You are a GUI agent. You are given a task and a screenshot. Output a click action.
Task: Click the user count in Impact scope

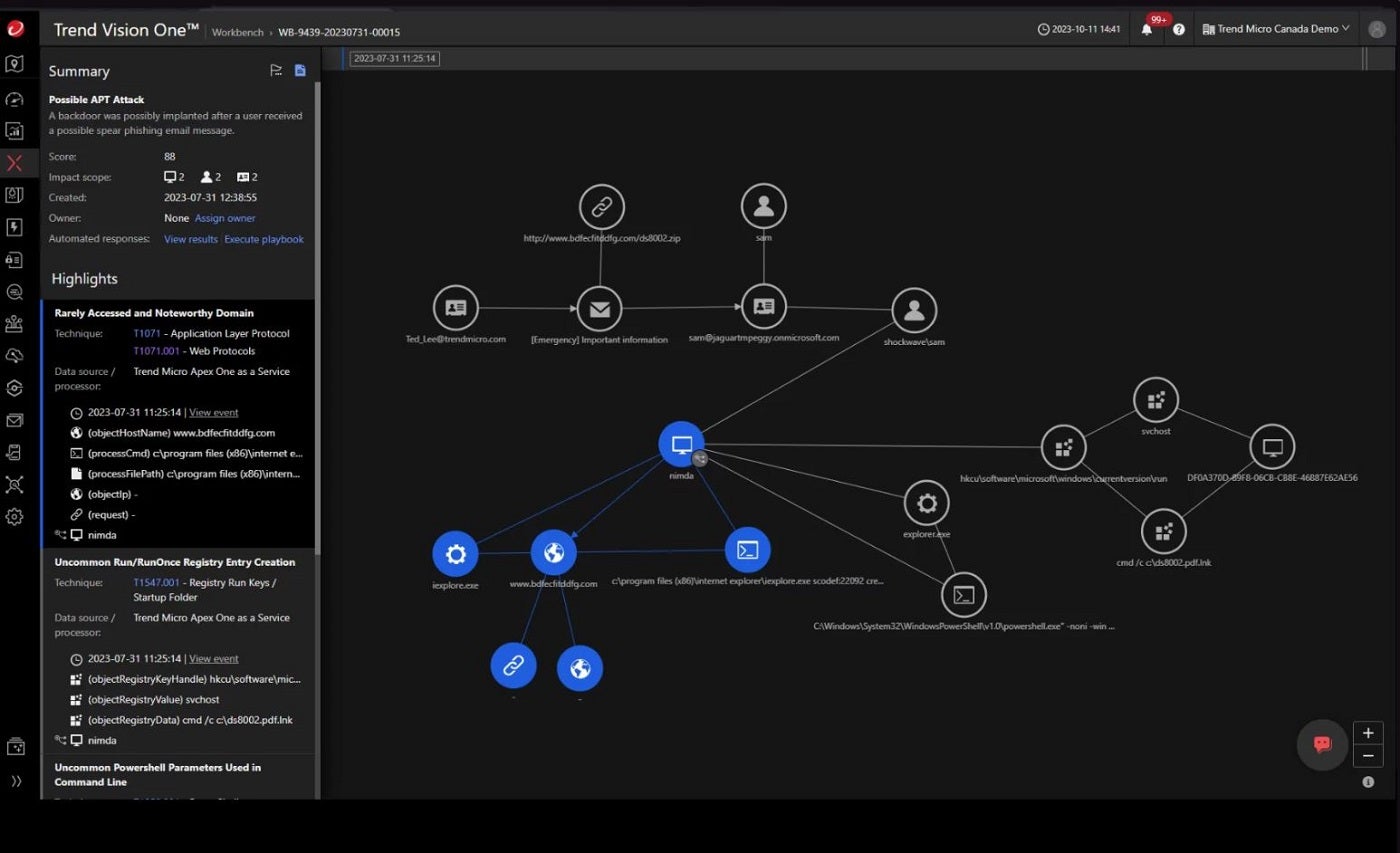pyautogui.click(x=211, y=177)
